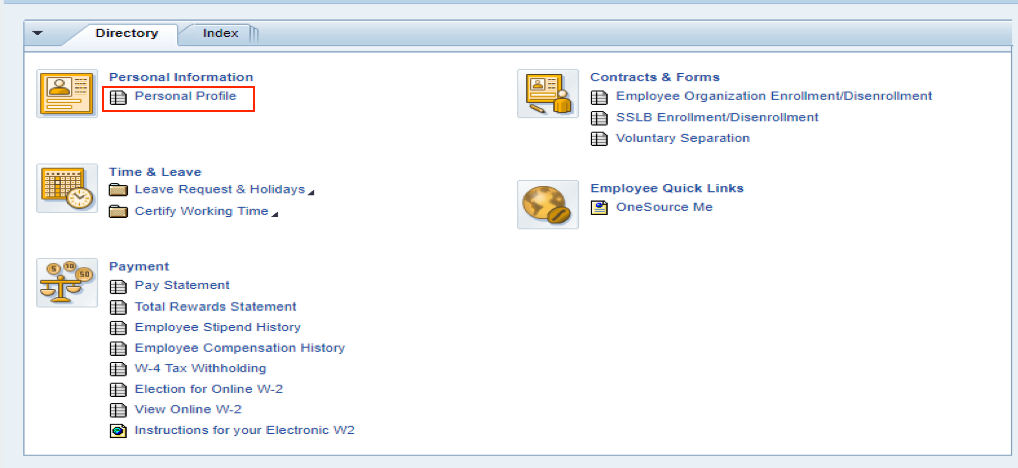The height and width of the screenshot is (468, 1018).
Task: Click the folder icon beside Leave Request & Holidays
Action: [x=118, y=190]
